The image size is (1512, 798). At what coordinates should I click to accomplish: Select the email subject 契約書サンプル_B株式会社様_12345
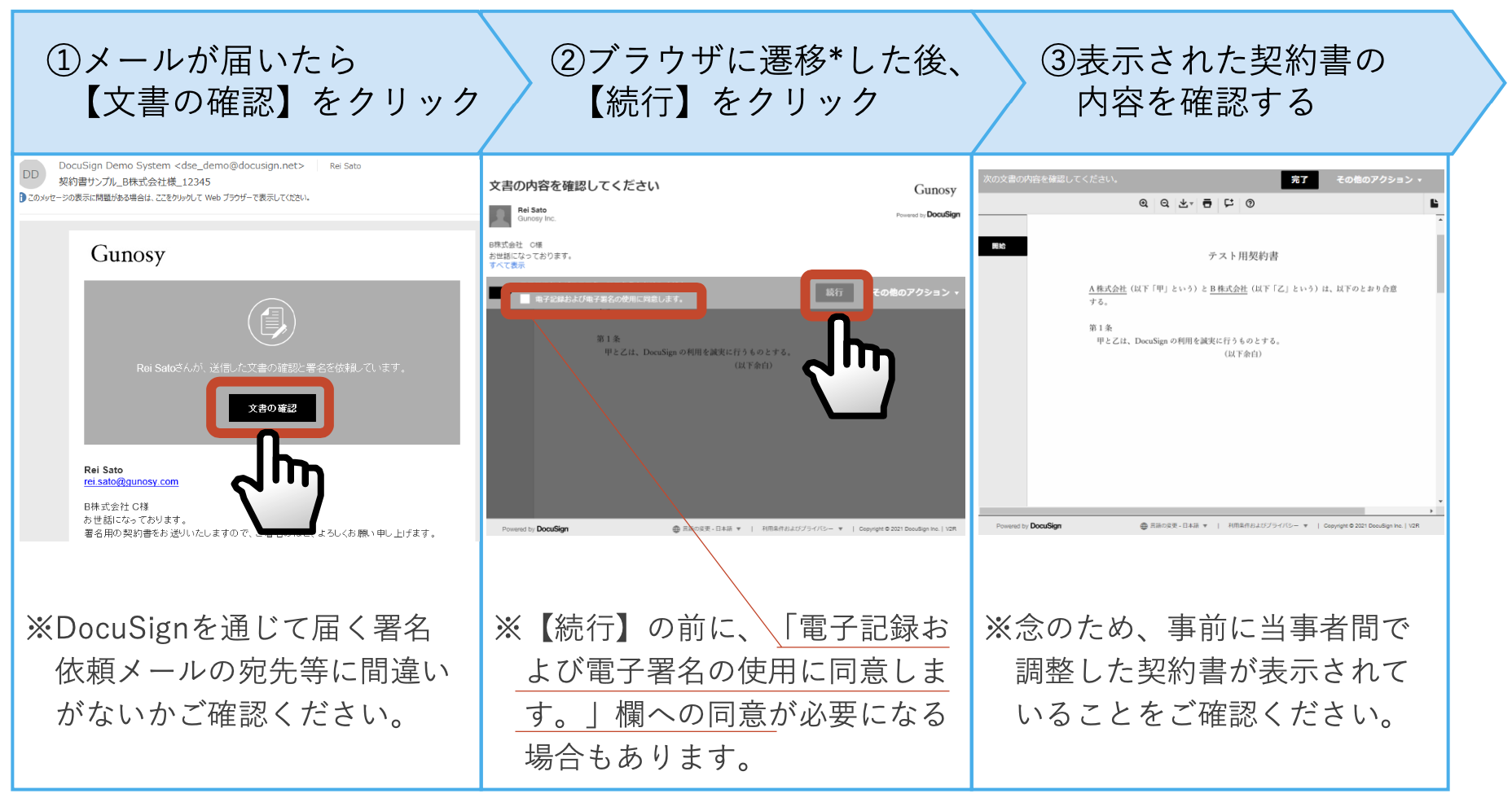134,182
